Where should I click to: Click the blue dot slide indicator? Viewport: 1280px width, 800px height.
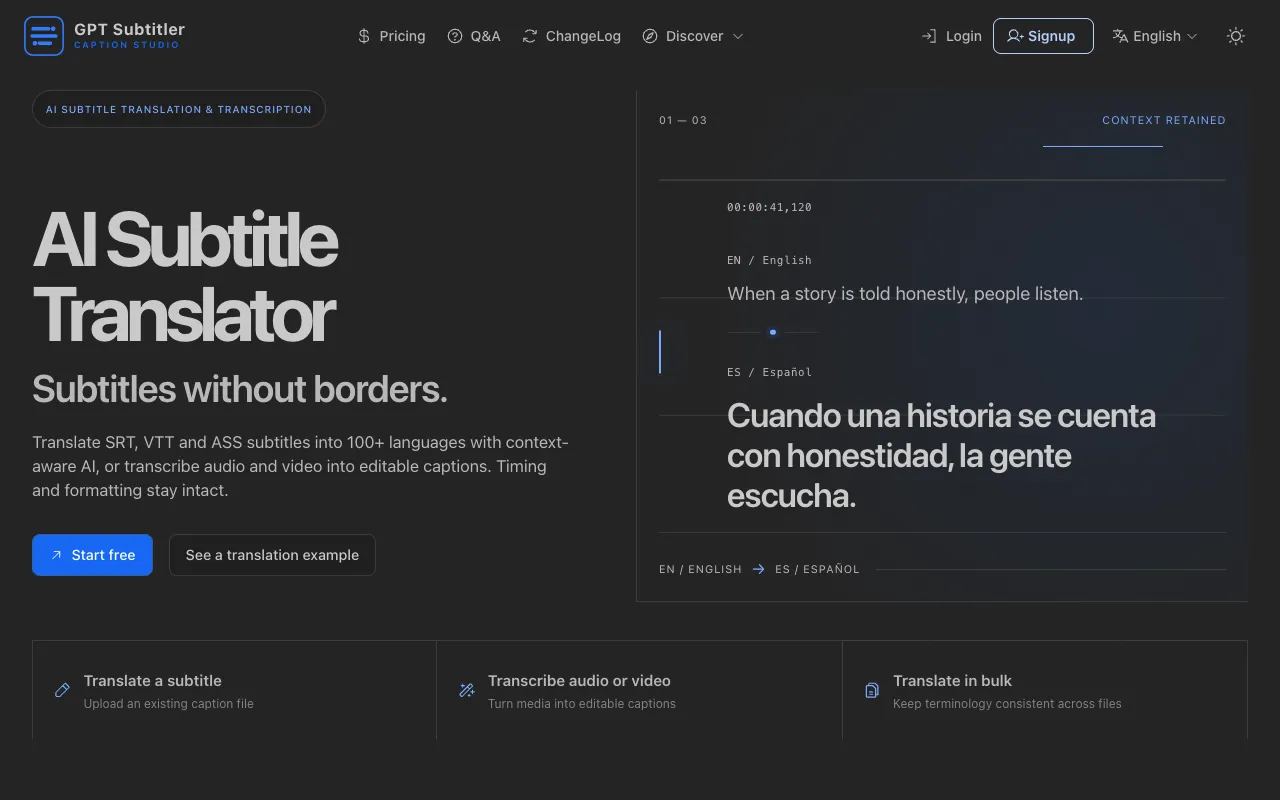click(x=773, y=332)
